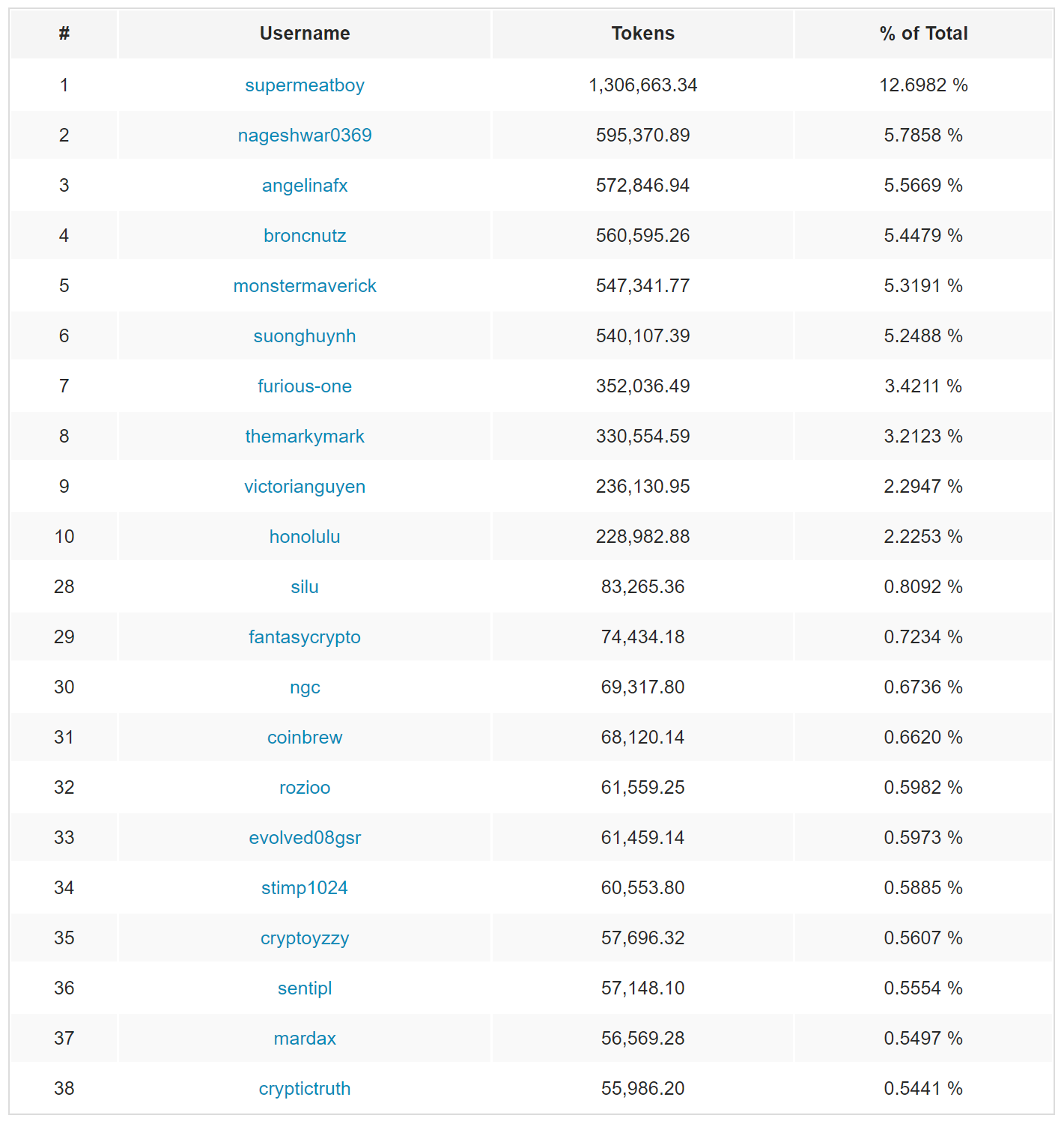This screenshot has height=1124, width=1064.
Task: Click the % of Total column header
Action: [923, 34]
